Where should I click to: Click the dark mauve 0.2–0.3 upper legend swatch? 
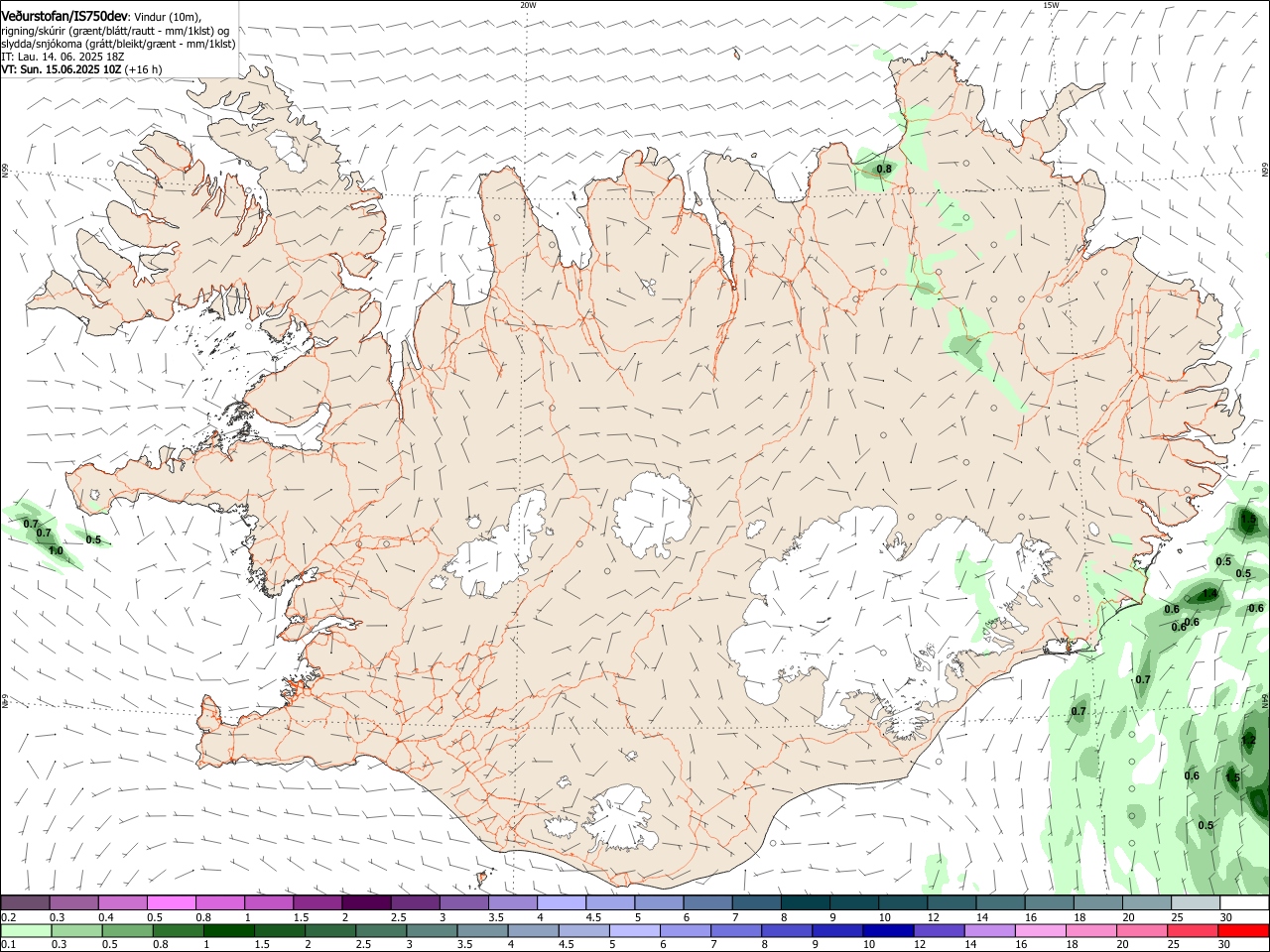25,903
